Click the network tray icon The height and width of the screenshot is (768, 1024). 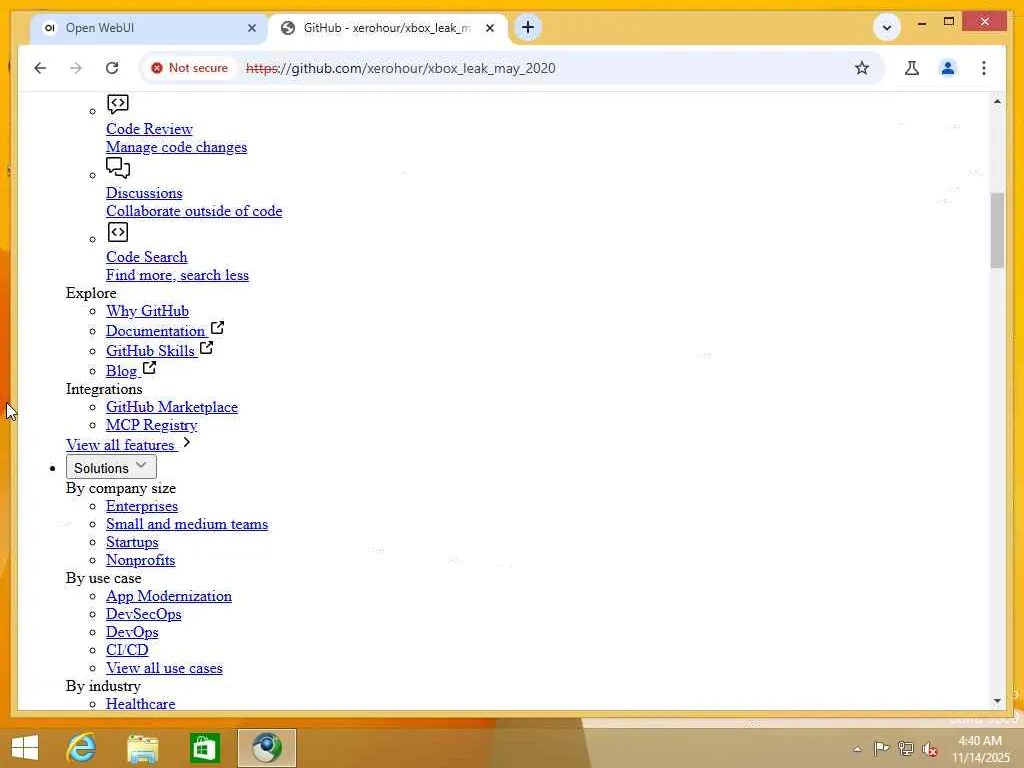click(905, 748)
